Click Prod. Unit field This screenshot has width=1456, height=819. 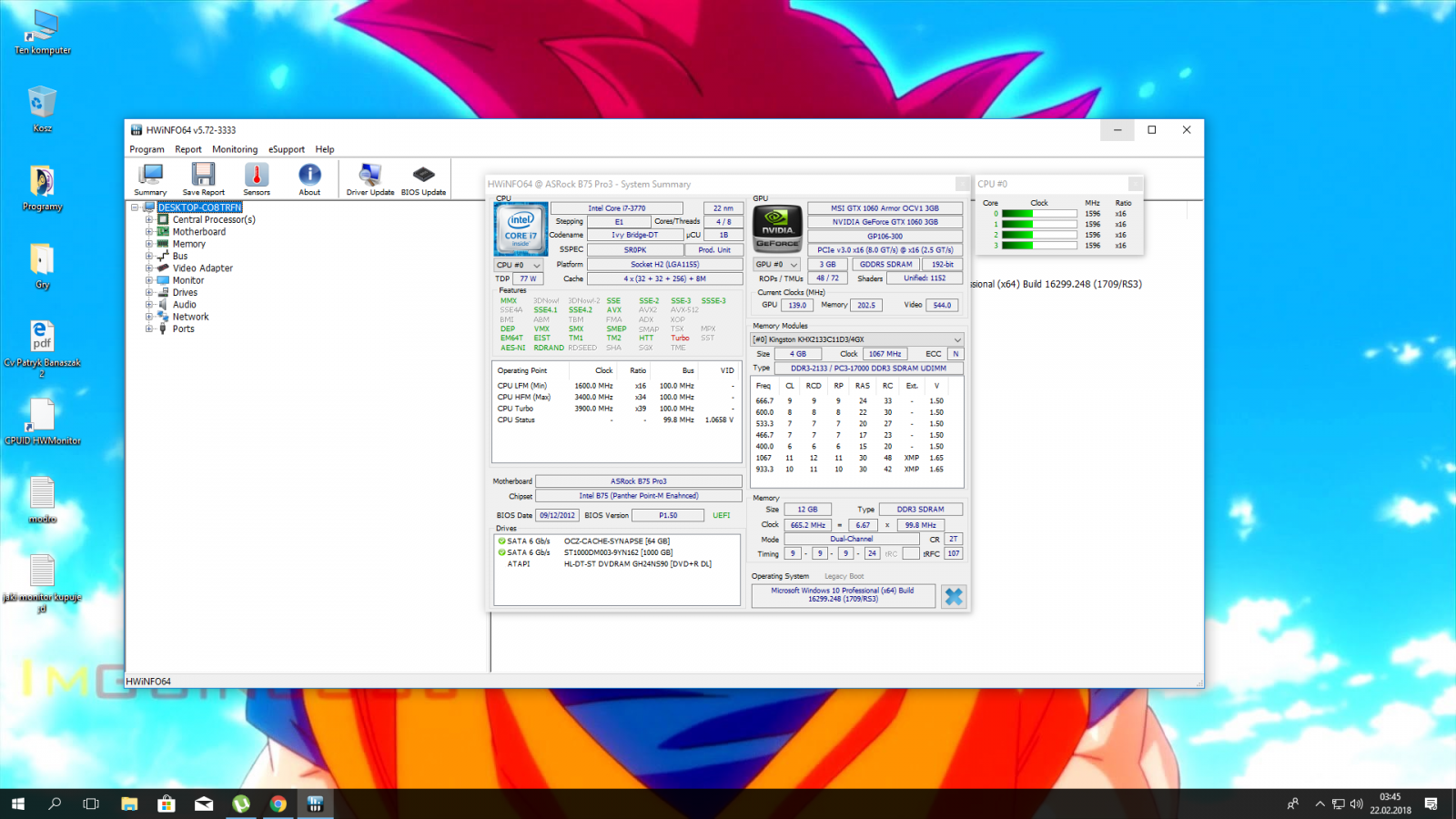click(x=714, y=249)
